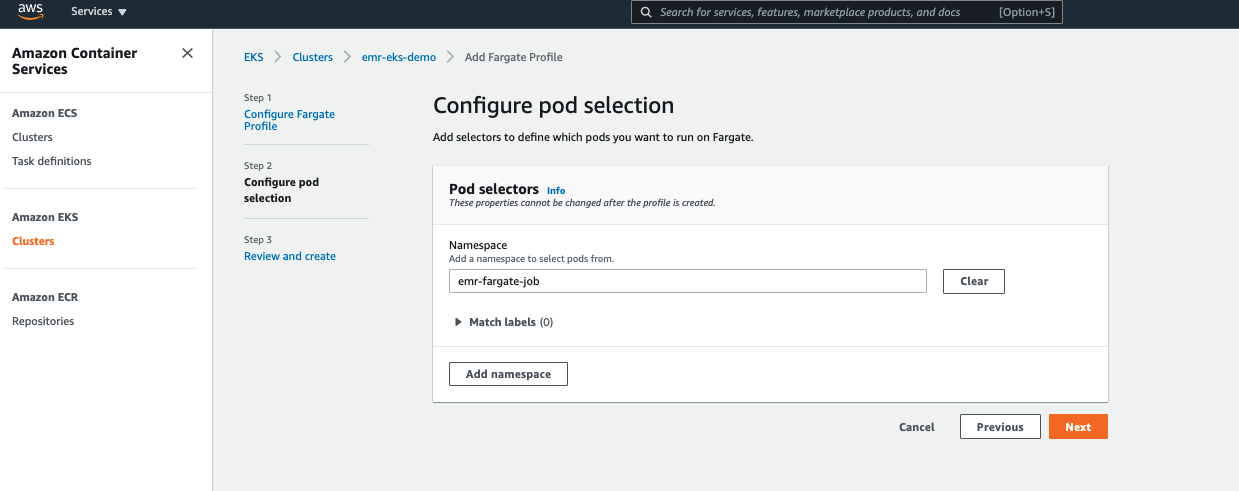The image size is (1239, 491).
Task: Open Clusters under Amazon EKS
Action: (33, 241)
